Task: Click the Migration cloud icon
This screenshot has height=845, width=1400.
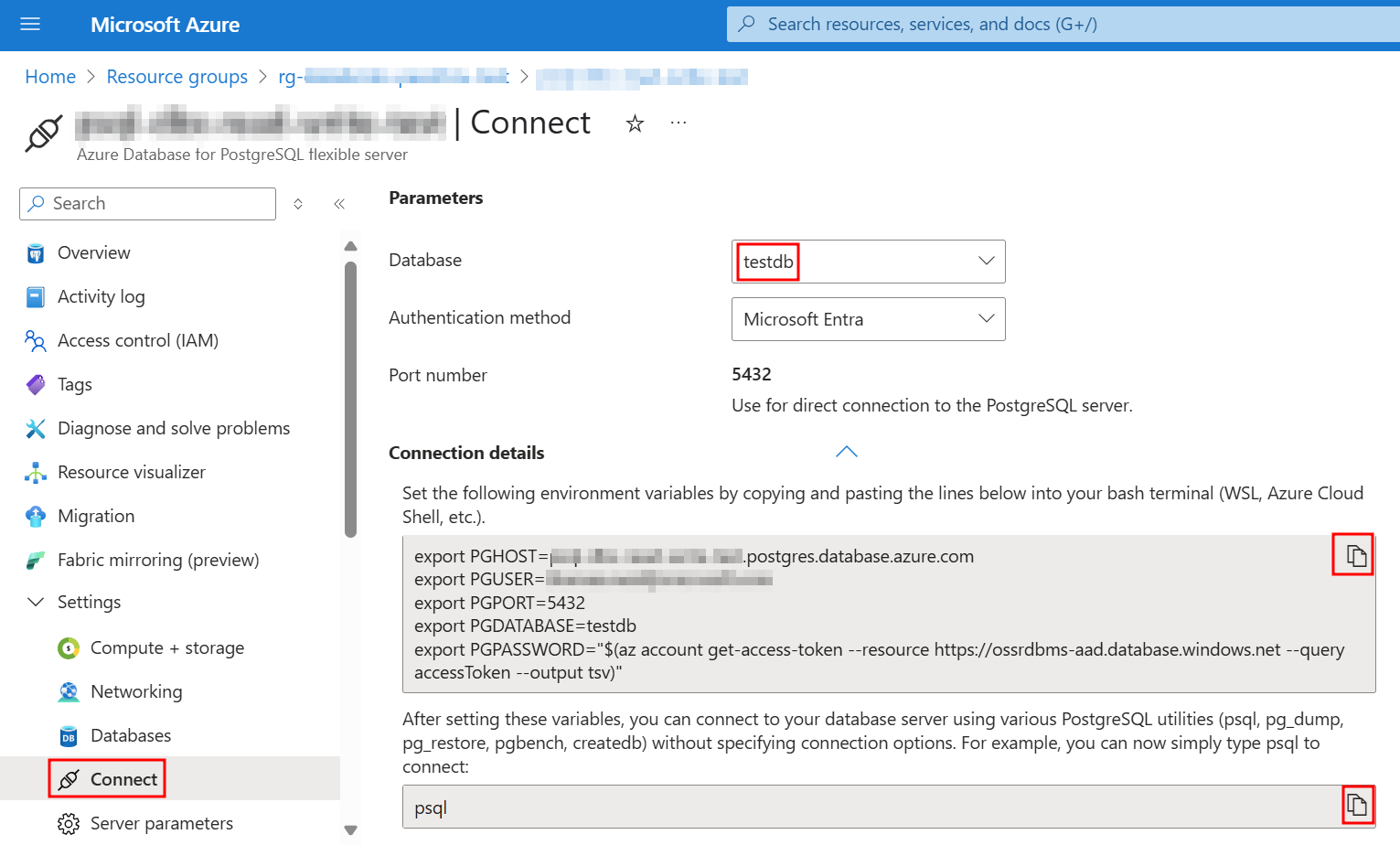Action: pyautogui.click(x=36, y=517)
